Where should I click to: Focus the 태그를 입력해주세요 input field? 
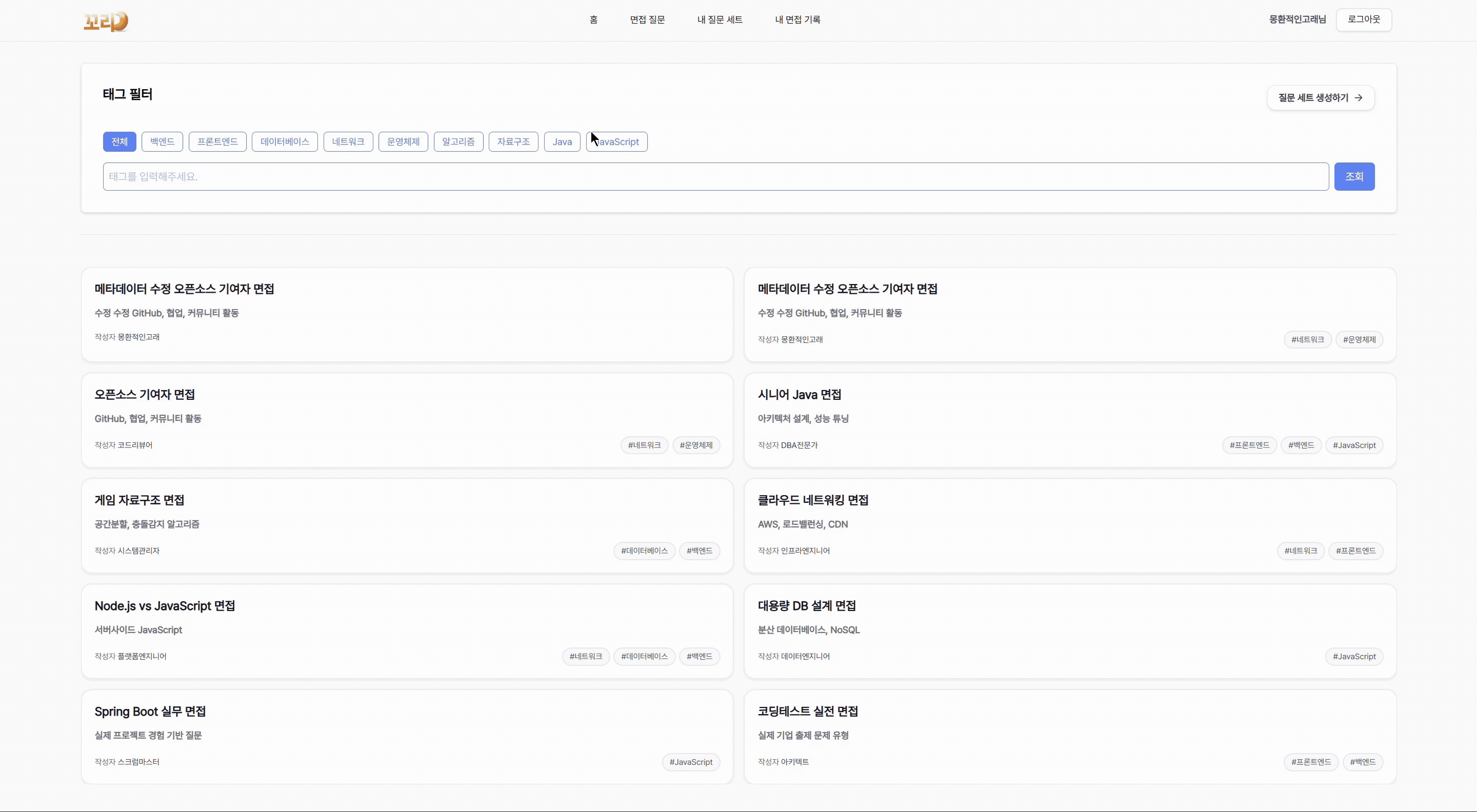click(x=715, y=176)
